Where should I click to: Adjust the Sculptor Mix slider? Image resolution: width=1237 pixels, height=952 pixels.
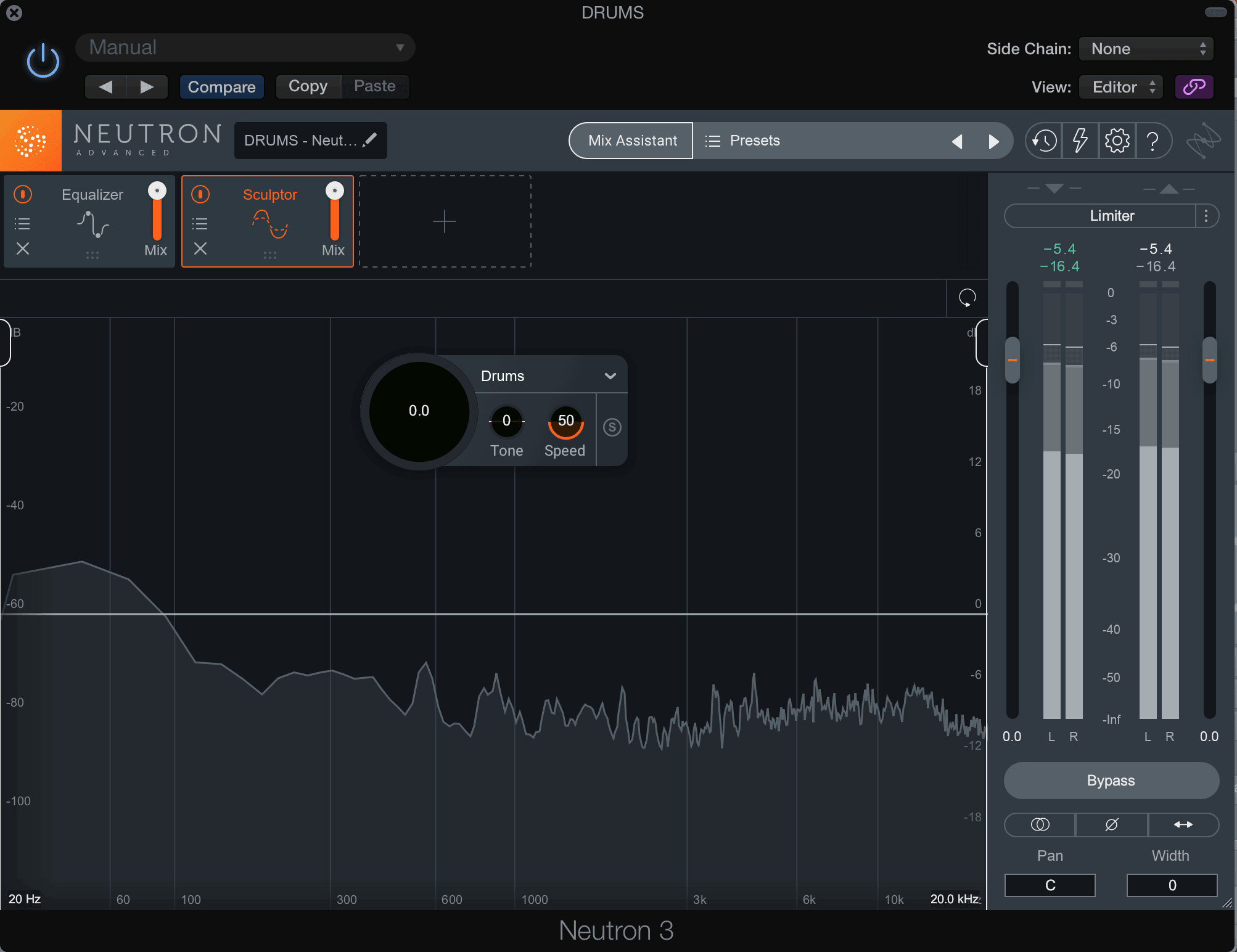(x=335, y=211)
